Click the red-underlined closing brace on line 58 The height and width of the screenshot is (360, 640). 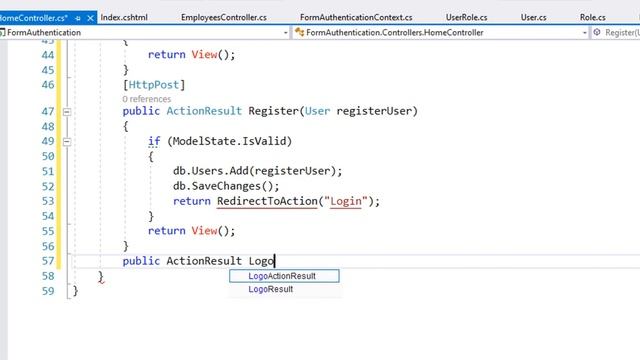click(x=101, y=277)
